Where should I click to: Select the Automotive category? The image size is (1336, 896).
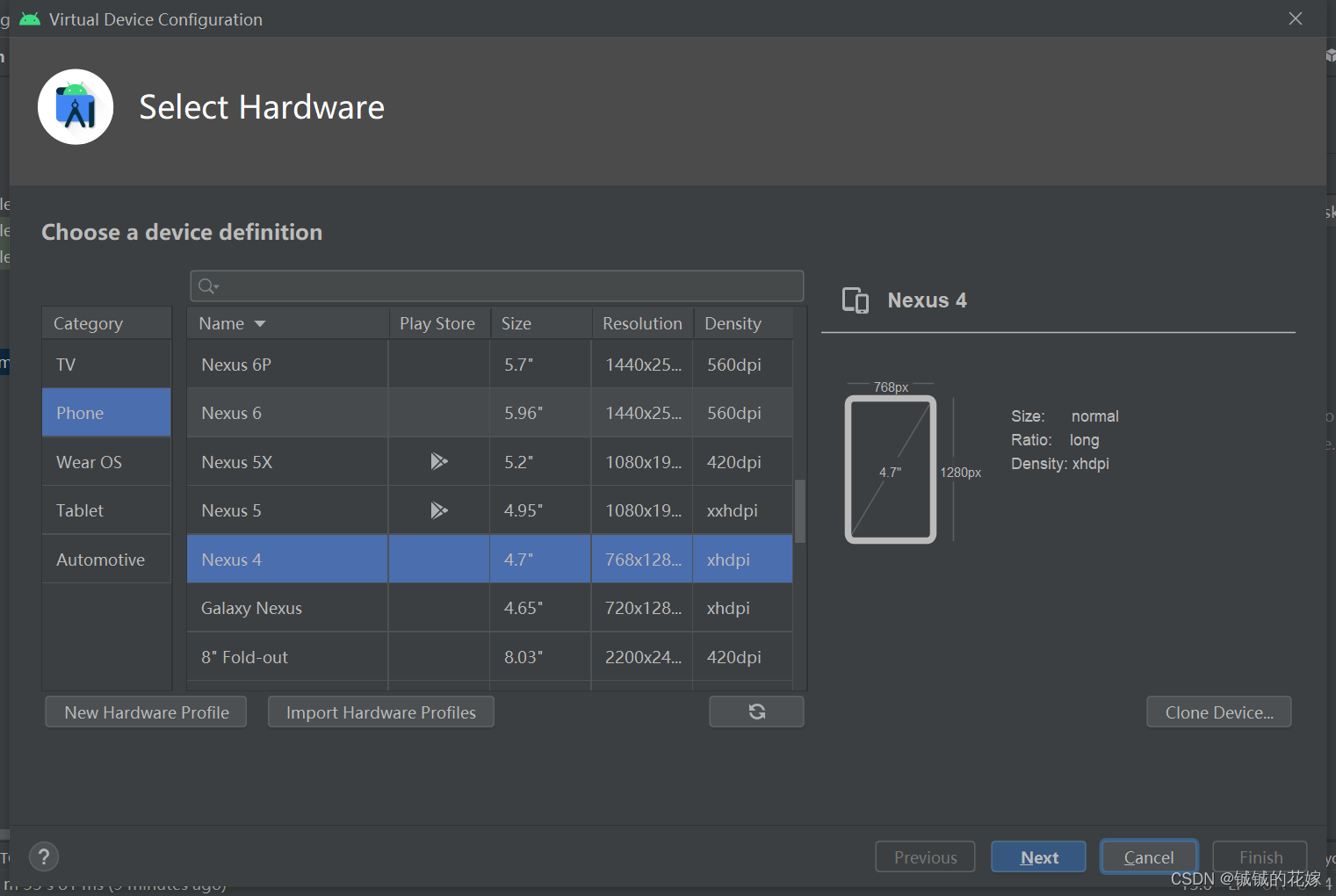pyautogui.click(x=106, y=560)
